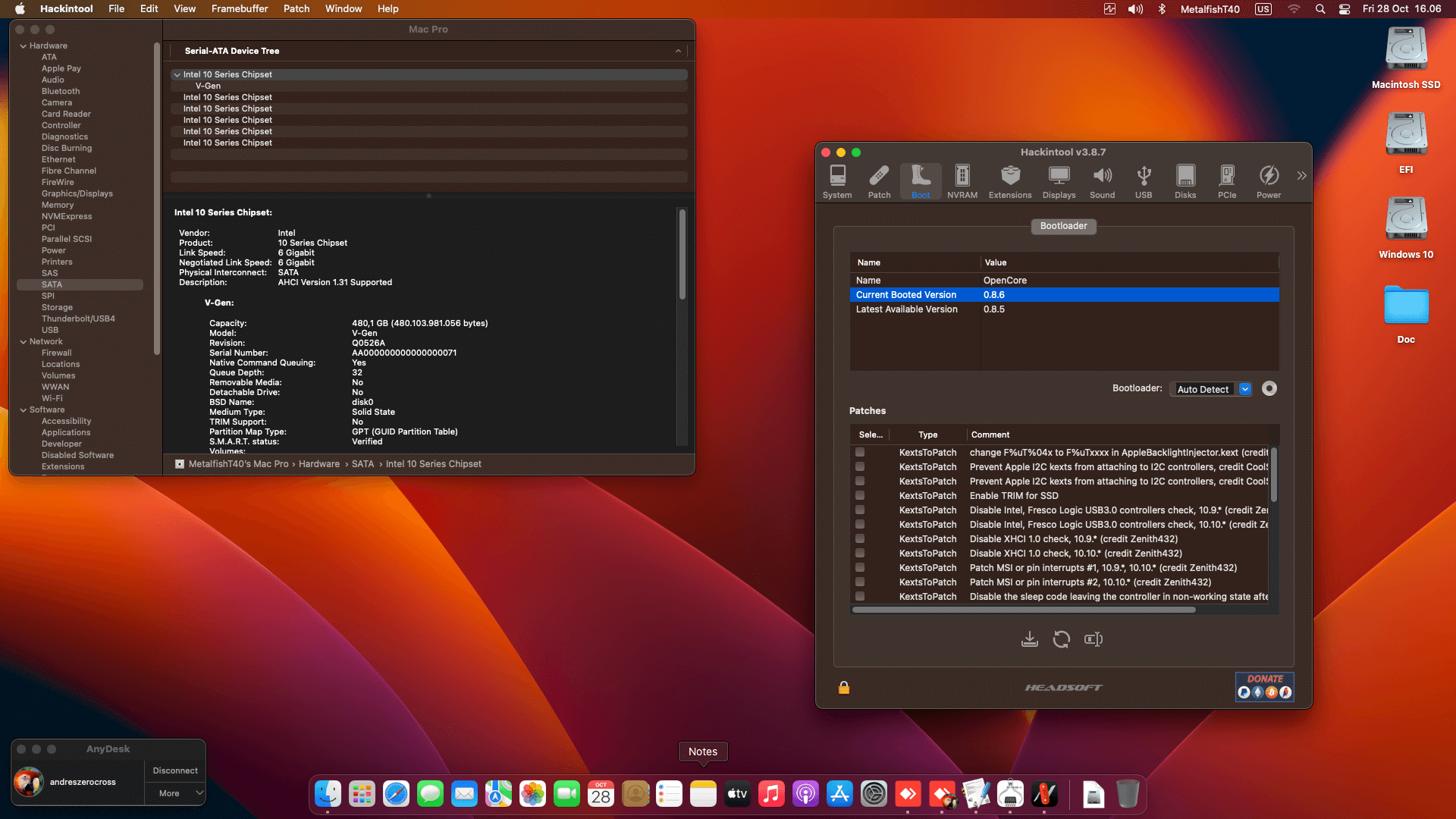This screenshot has width=1456, height=819.
Task: Check Disable XHCI 1.0 check 10.9 patch
Action: pyautogui.click(x=860, y=538)
